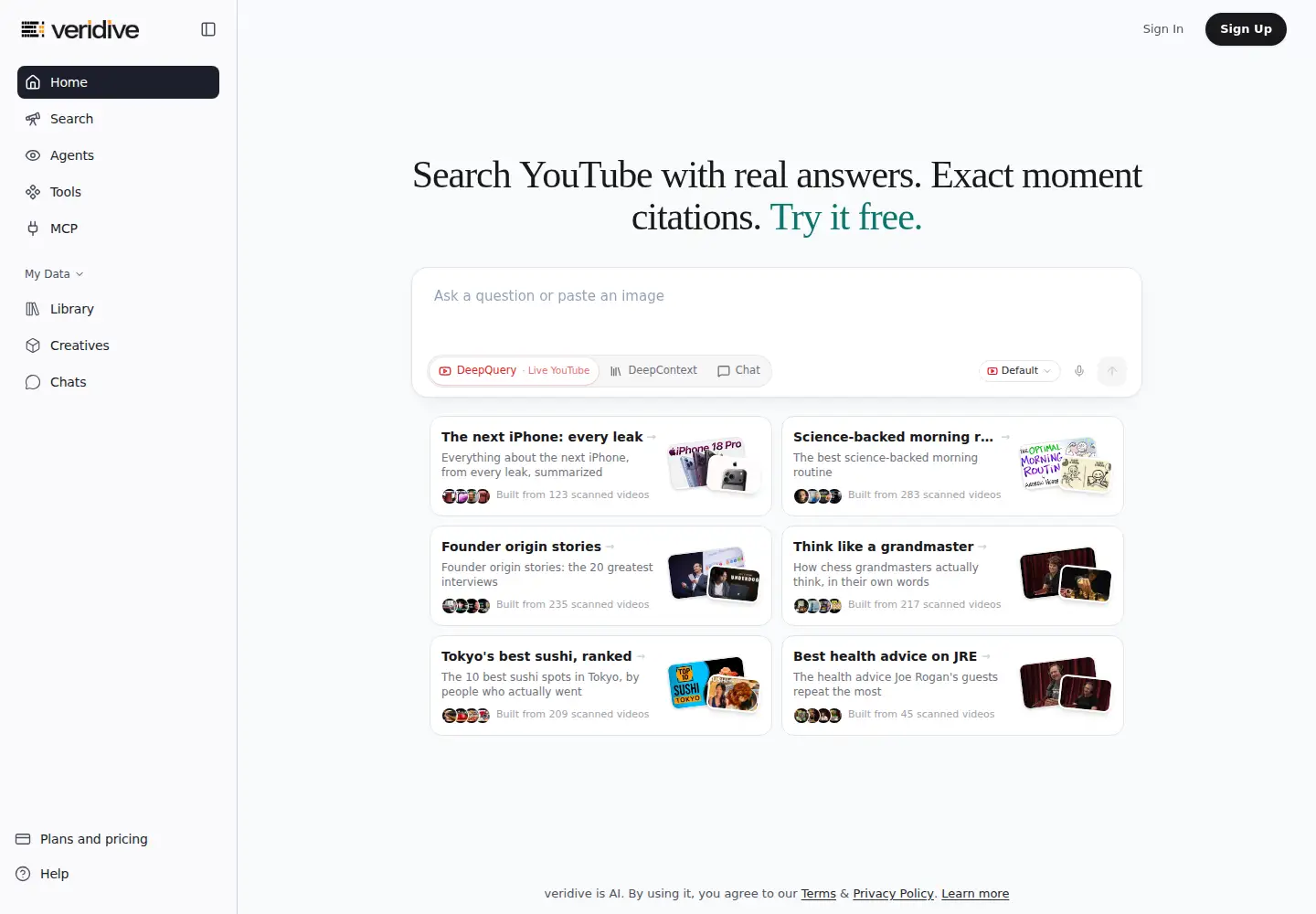
Task: Open Agents in the sidebar
Action: pyautogui.click(x=118, y=155)
